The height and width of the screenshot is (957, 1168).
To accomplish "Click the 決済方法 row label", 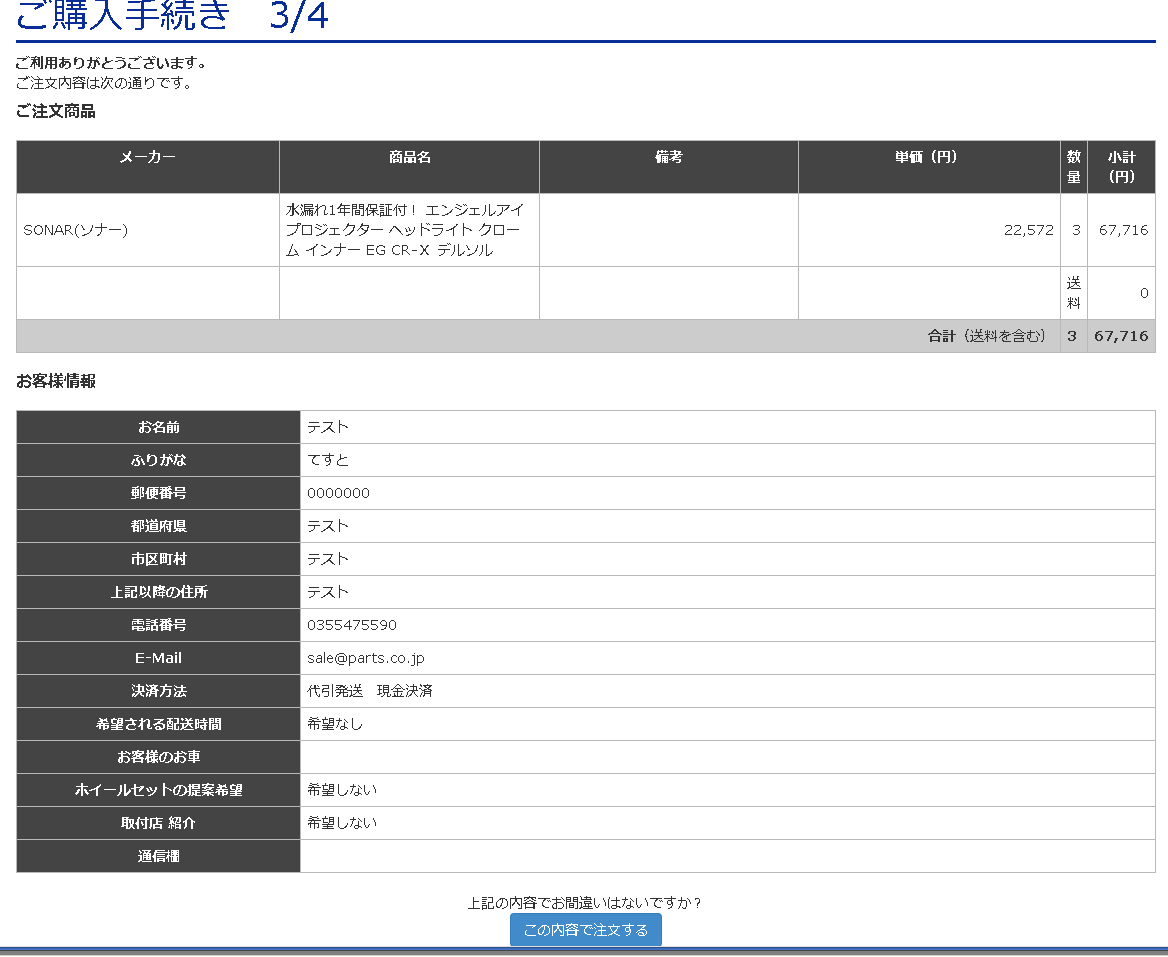I will tap(159, 691).
